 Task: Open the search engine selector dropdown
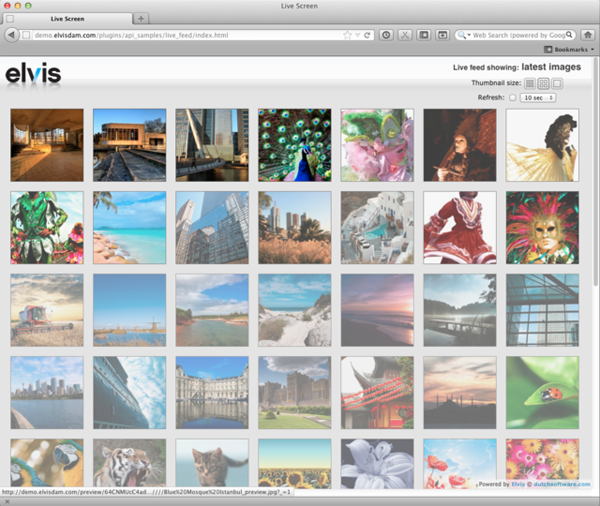[465, 35]
